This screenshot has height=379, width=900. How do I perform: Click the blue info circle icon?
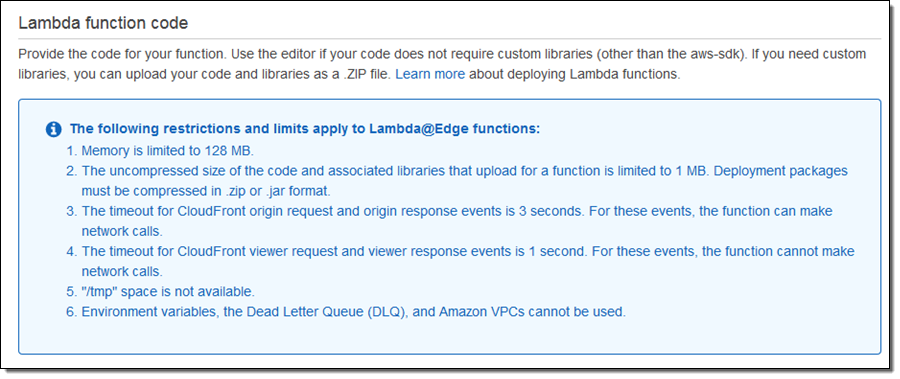click(53, 130)
